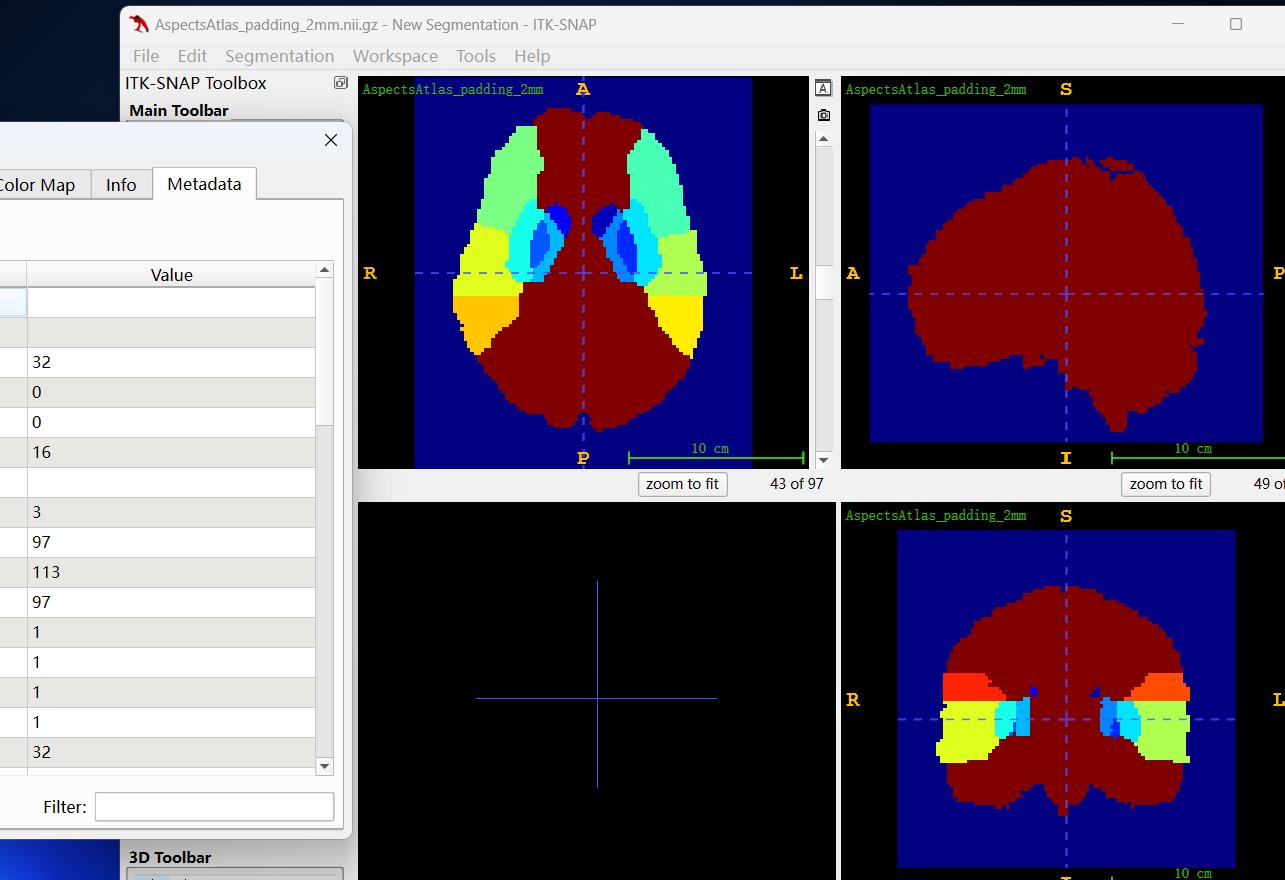Open the Segmentation menu

[280, 56]
